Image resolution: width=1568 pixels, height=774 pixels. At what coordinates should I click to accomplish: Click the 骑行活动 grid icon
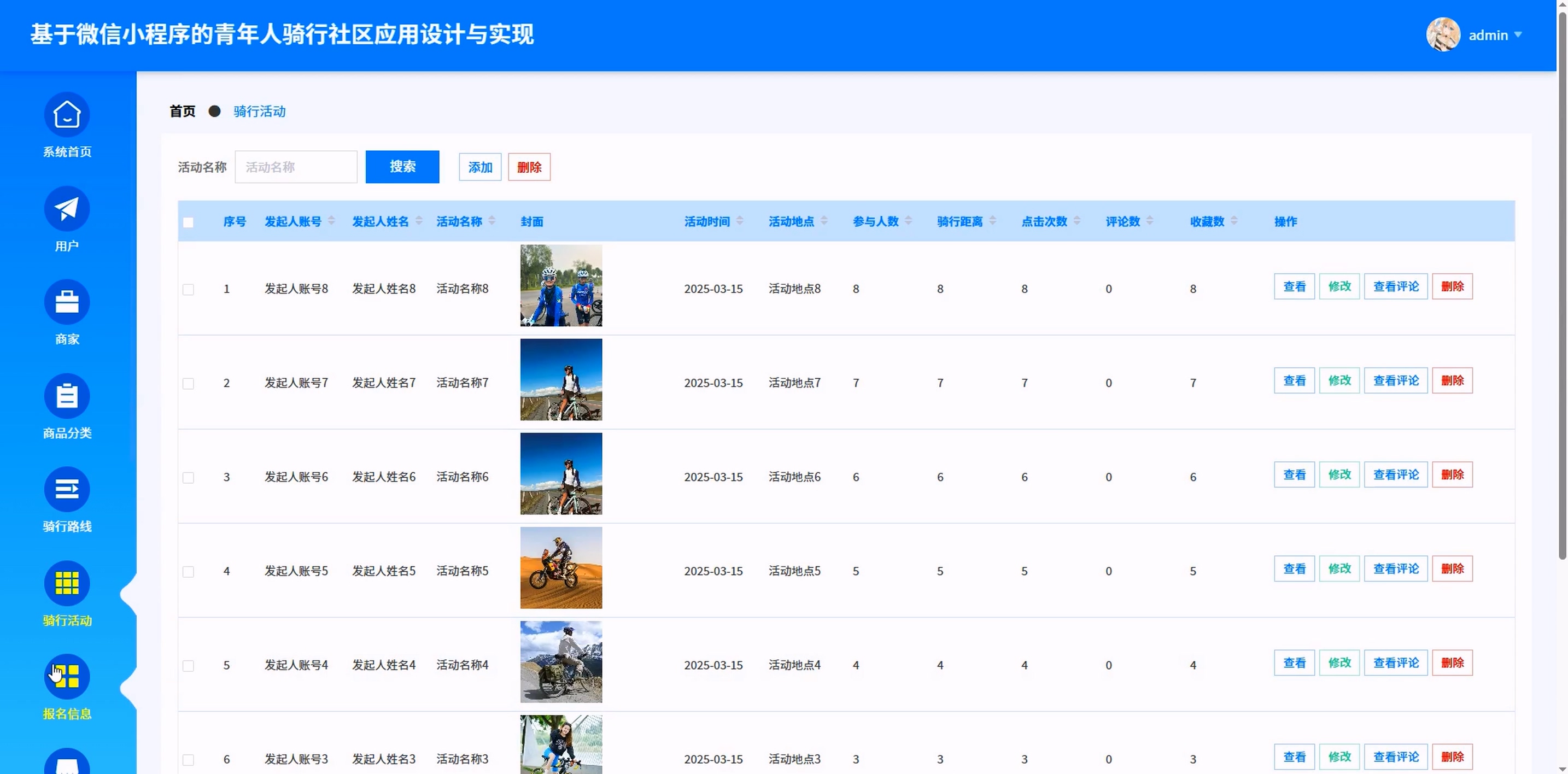67,584
